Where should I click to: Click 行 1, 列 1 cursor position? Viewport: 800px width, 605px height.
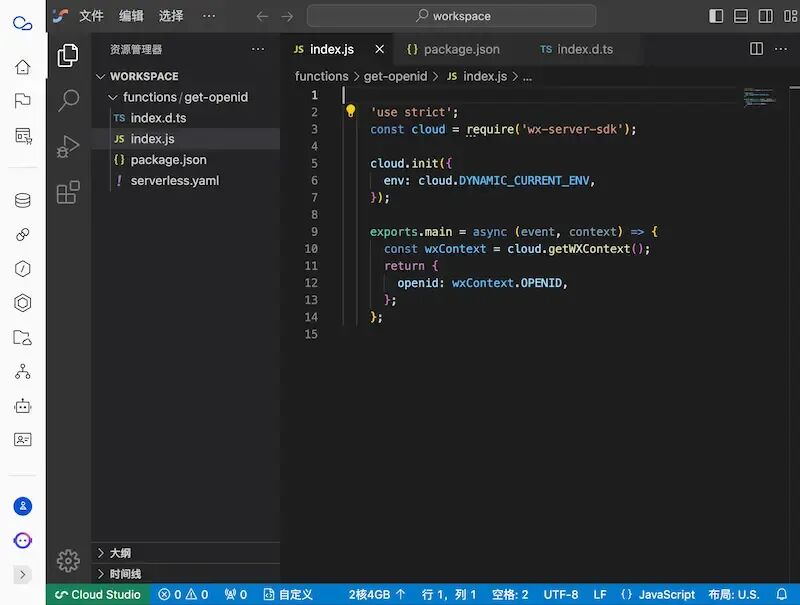coord(449,594)
